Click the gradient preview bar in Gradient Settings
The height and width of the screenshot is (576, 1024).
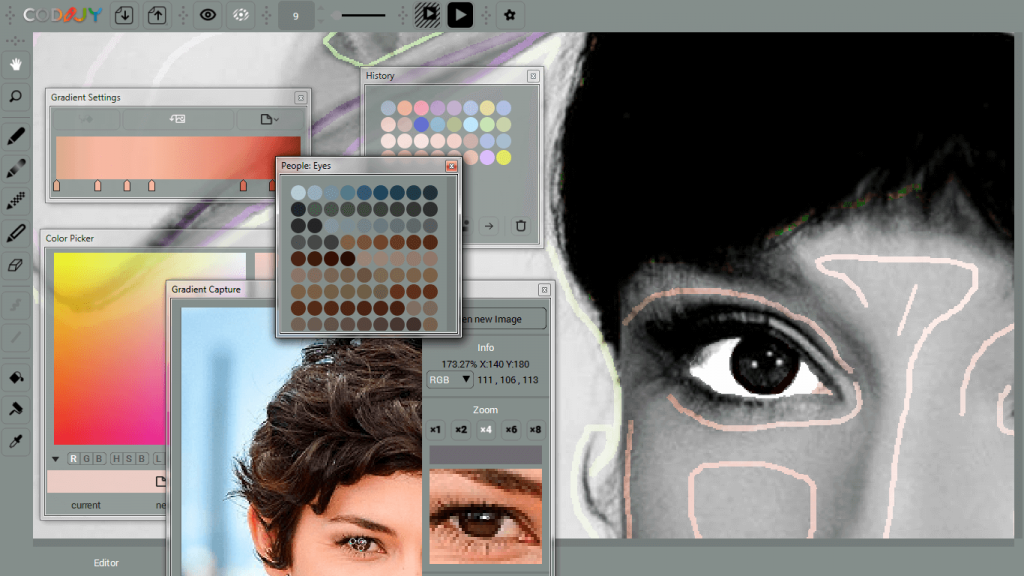(178, 157)
